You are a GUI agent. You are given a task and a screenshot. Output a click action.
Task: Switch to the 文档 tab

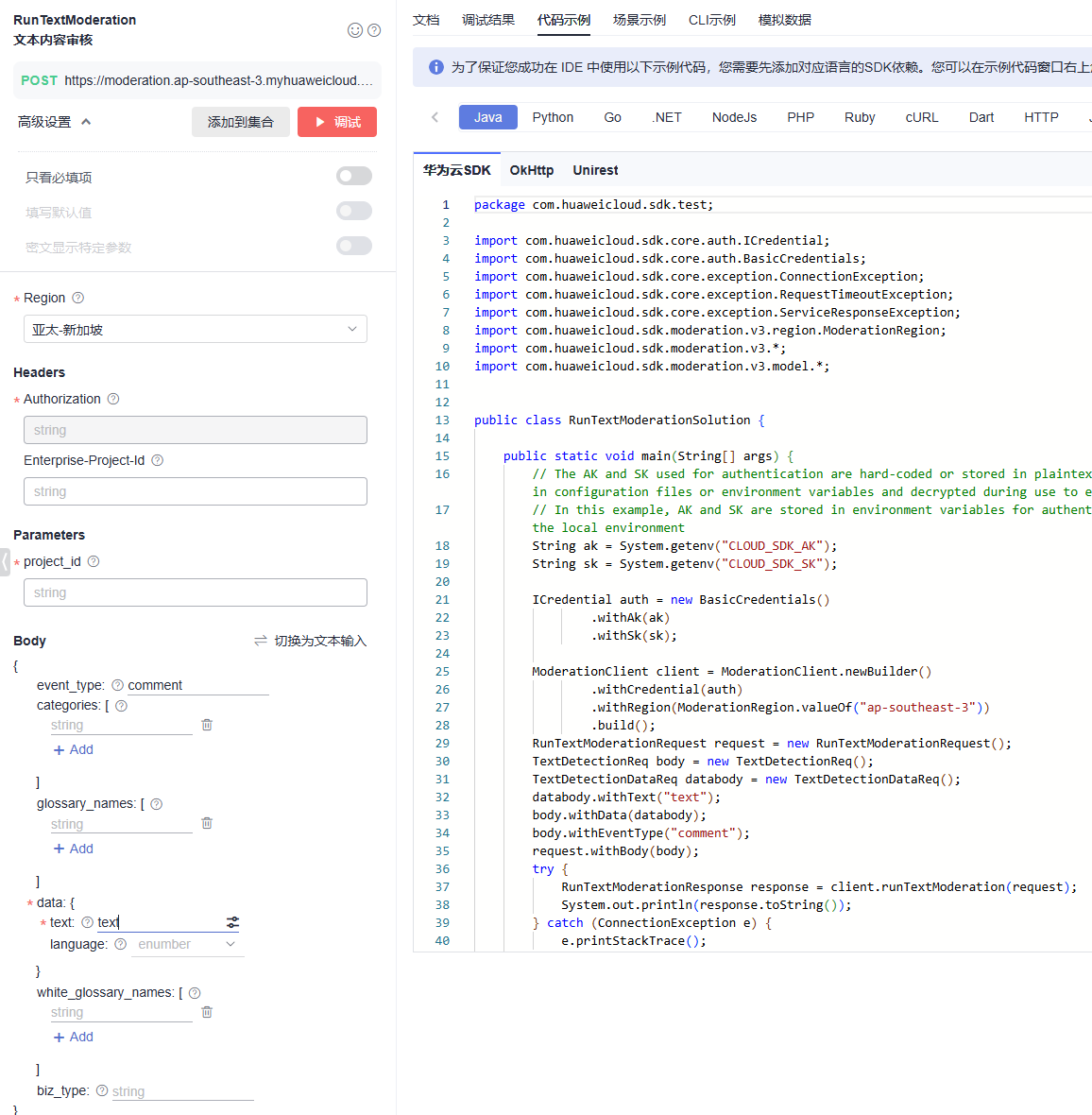tap(426, 20)
